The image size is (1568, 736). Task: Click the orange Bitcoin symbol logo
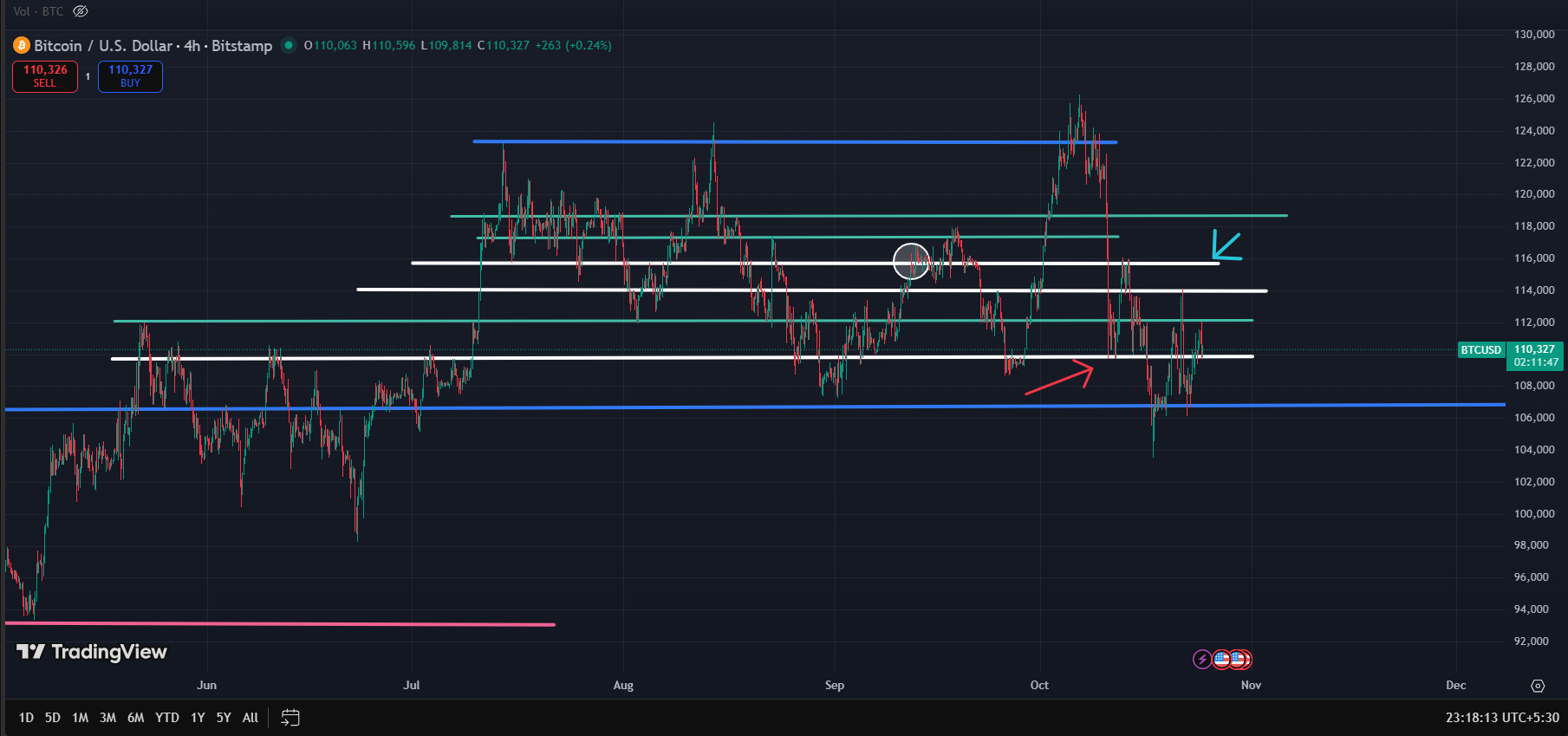coord(22,45)
